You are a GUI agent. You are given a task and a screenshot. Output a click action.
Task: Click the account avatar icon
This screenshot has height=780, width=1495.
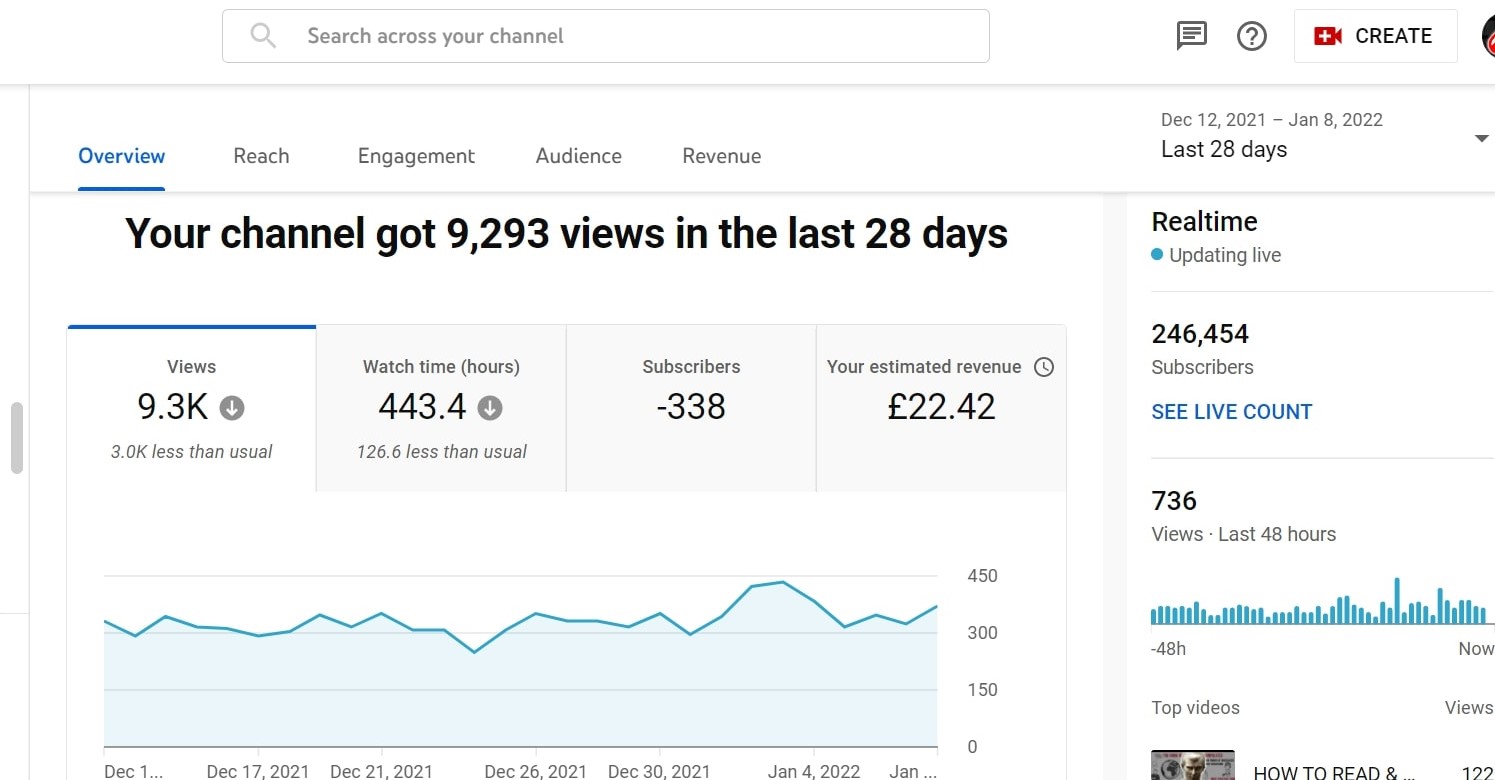[1489, 36]
